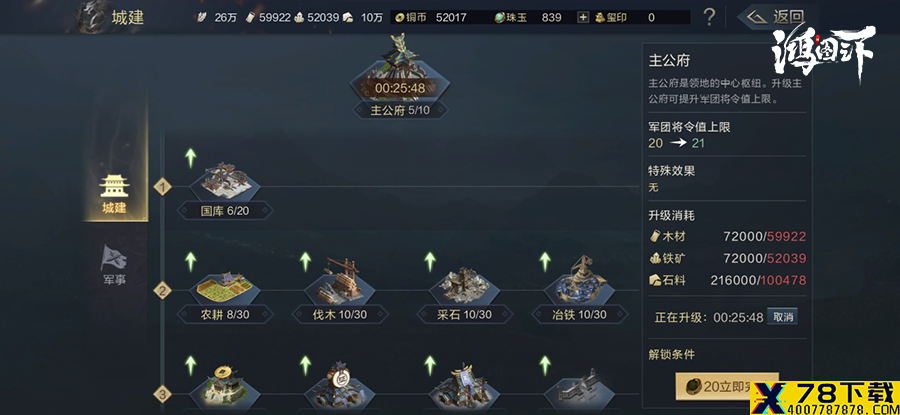
Task: Switch to the 军事 side tab
Action: 114,265
